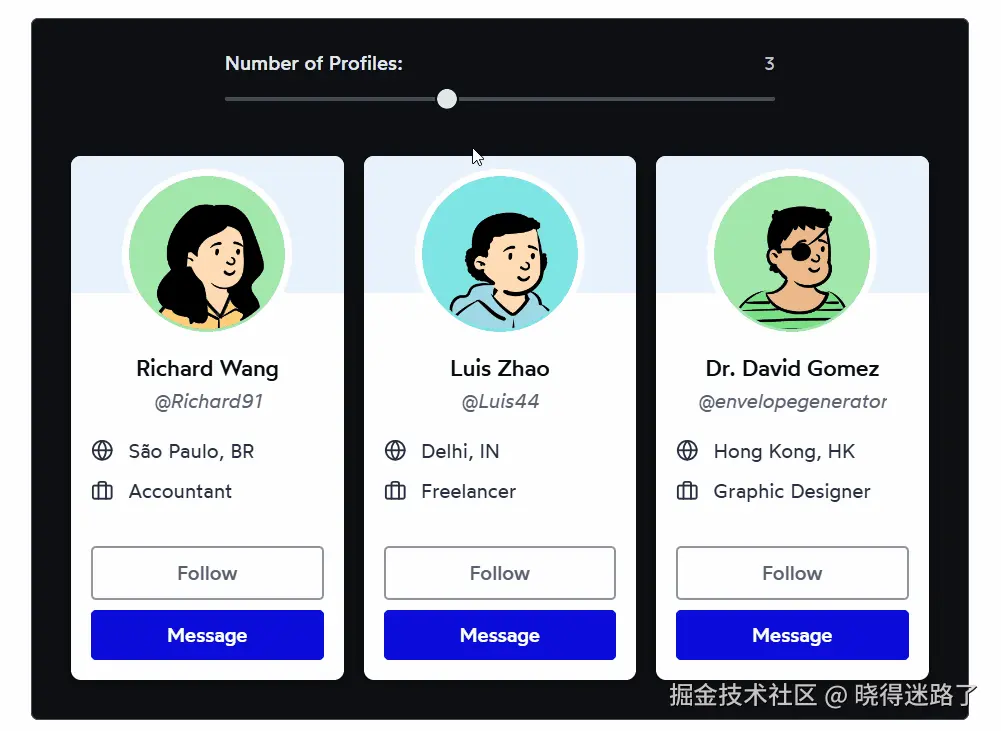Viewport: 1001px width, 731px height.
Task: Open the @envelopegenerator username handle
Action: [x=792, y=402]
